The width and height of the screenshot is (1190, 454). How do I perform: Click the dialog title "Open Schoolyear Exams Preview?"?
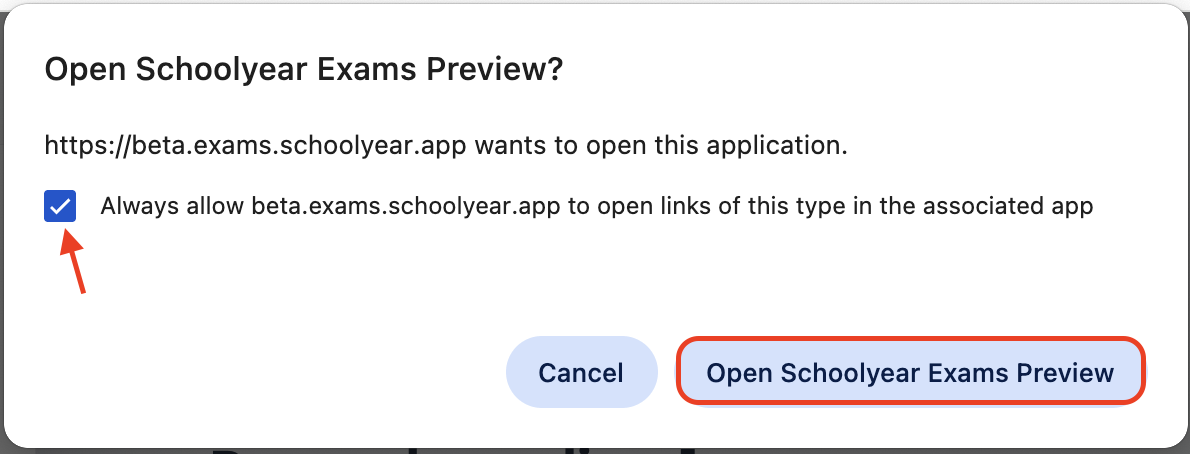(x=304, y=70)
